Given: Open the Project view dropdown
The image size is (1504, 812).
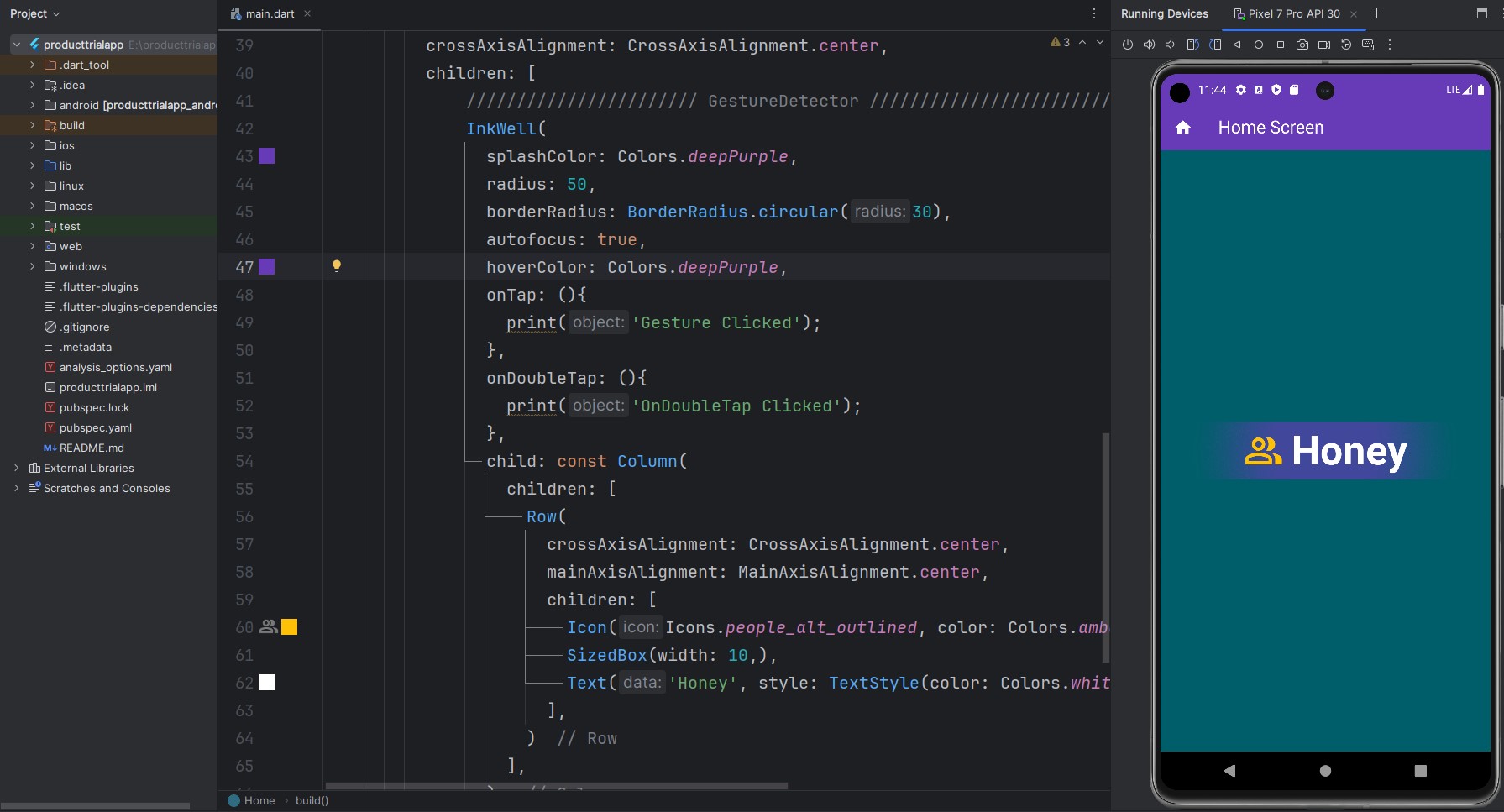Looking at the screenshot, I should click(x=35, y=13).
